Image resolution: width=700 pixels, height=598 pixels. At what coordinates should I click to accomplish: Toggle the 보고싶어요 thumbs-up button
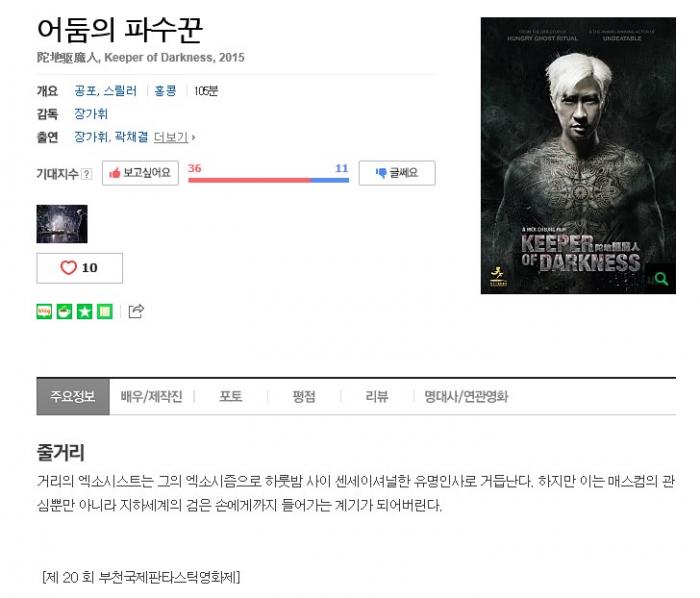coord(140,173)
